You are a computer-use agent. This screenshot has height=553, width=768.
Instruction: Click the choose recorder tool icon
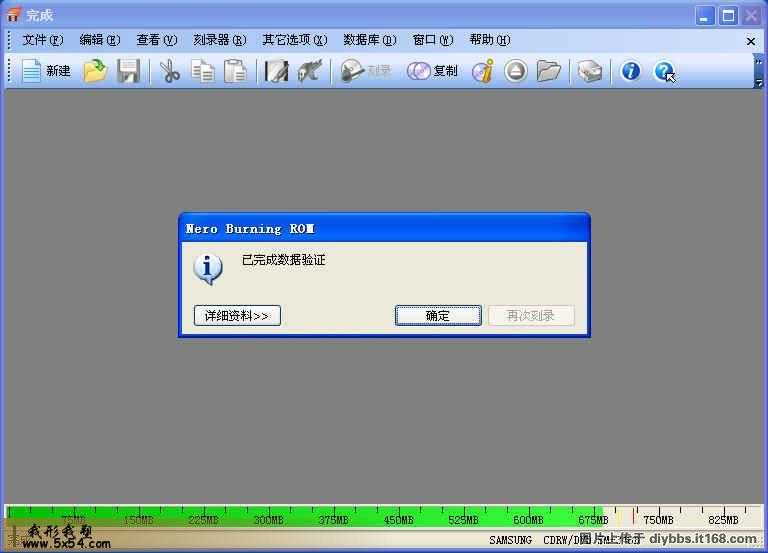pyautogui.click(x=310, y=72)
